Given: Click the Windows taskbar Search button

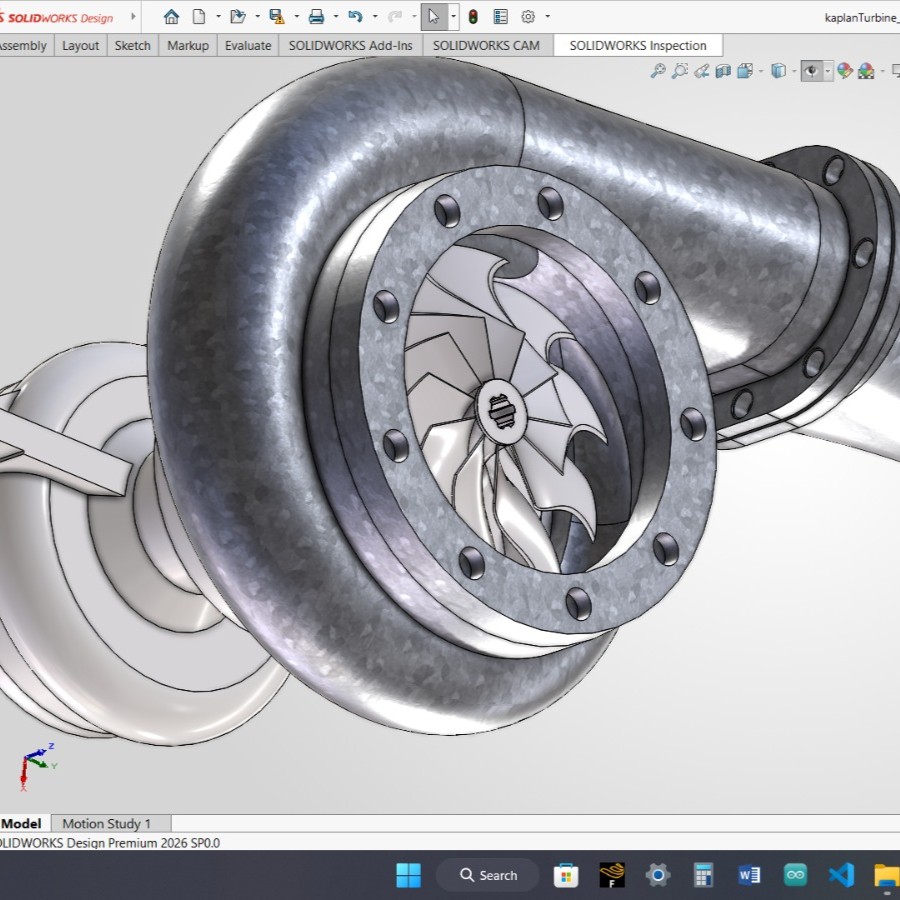Looking at the screenshot, I should [x=488, y=875].
